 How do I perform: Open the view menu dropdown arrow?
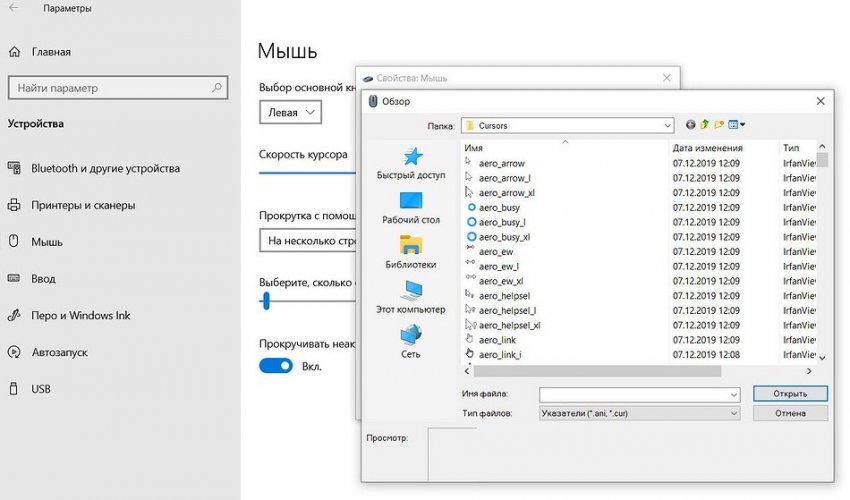click(x=743, y=125)
